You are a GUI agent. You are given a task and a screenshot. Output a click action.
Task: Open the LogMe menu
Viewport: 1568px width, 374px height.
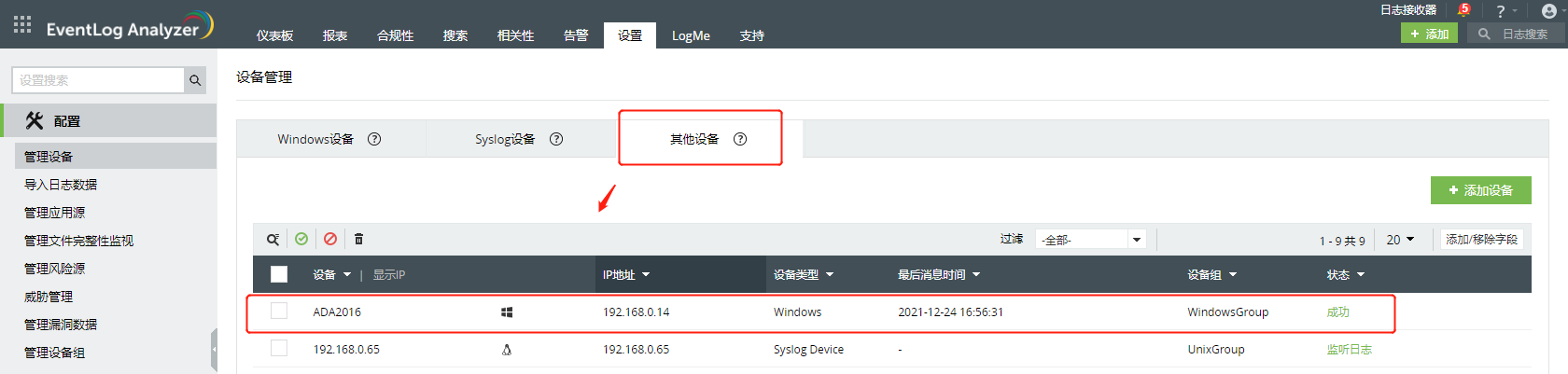click(691, 35)
